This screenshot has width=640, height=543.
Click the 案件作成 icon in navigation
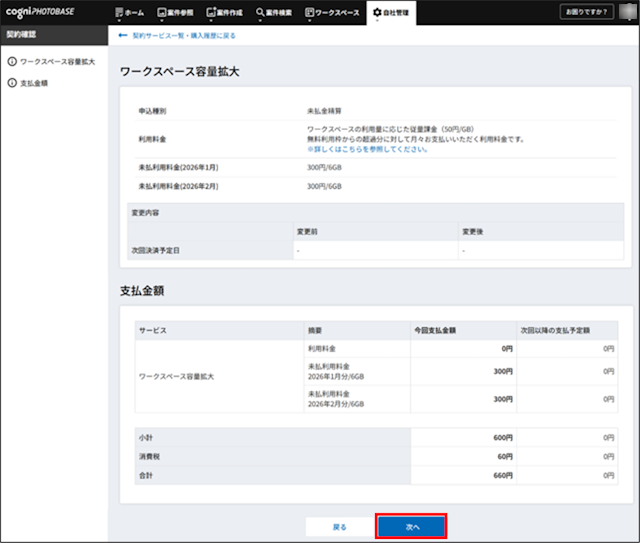pos(211,12)
